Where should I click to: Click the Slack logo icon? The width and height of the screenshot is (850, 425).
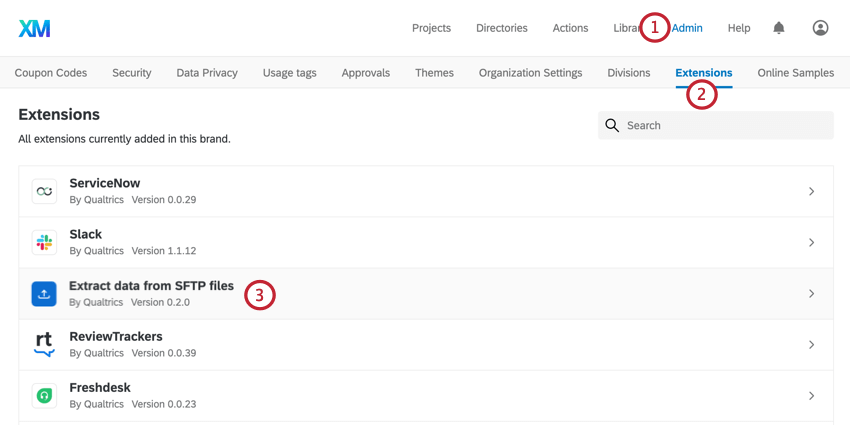coord(44,242)
